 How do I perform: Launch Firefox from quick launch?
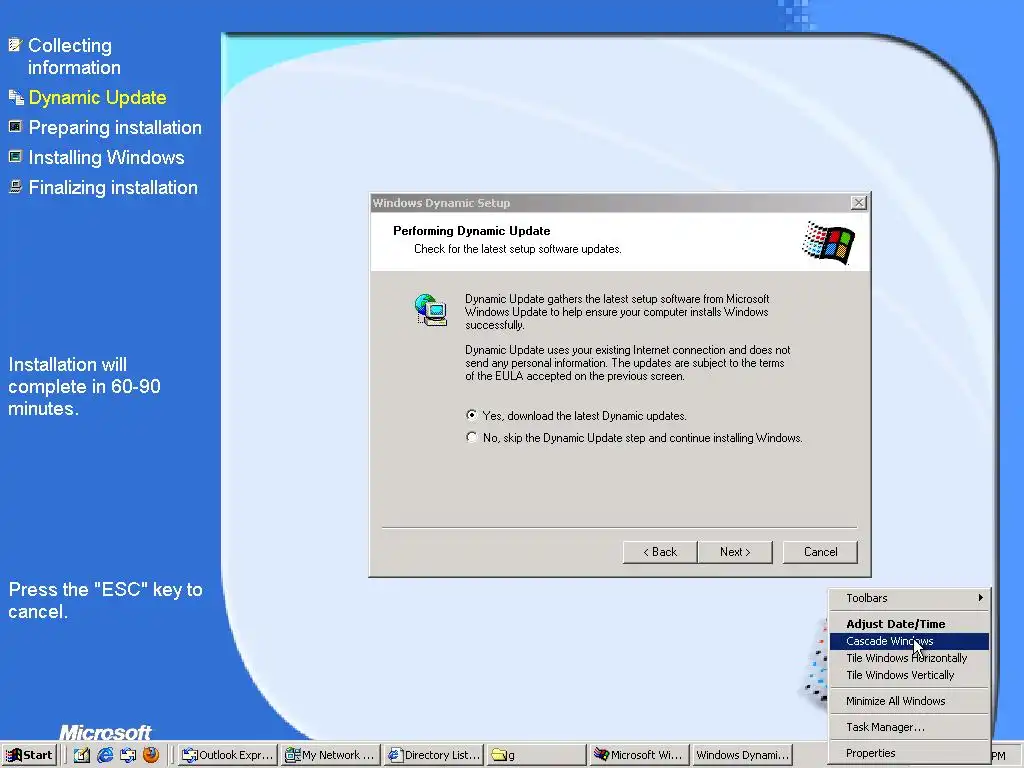click(x=151, y=755)
